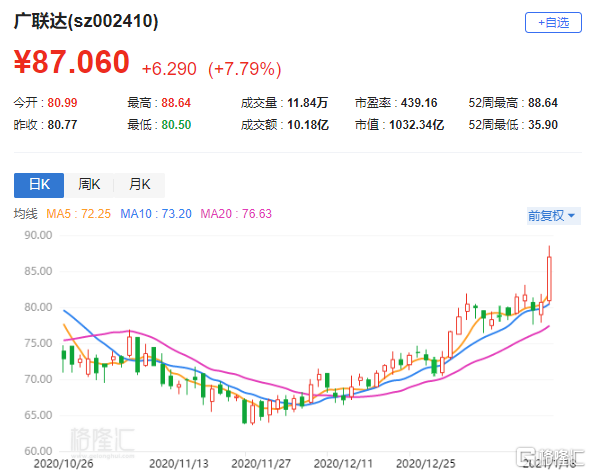Click the 65.00 y-axis label
Image resolution: width=591 pixels, height=474 pixels.
[38, 415]
